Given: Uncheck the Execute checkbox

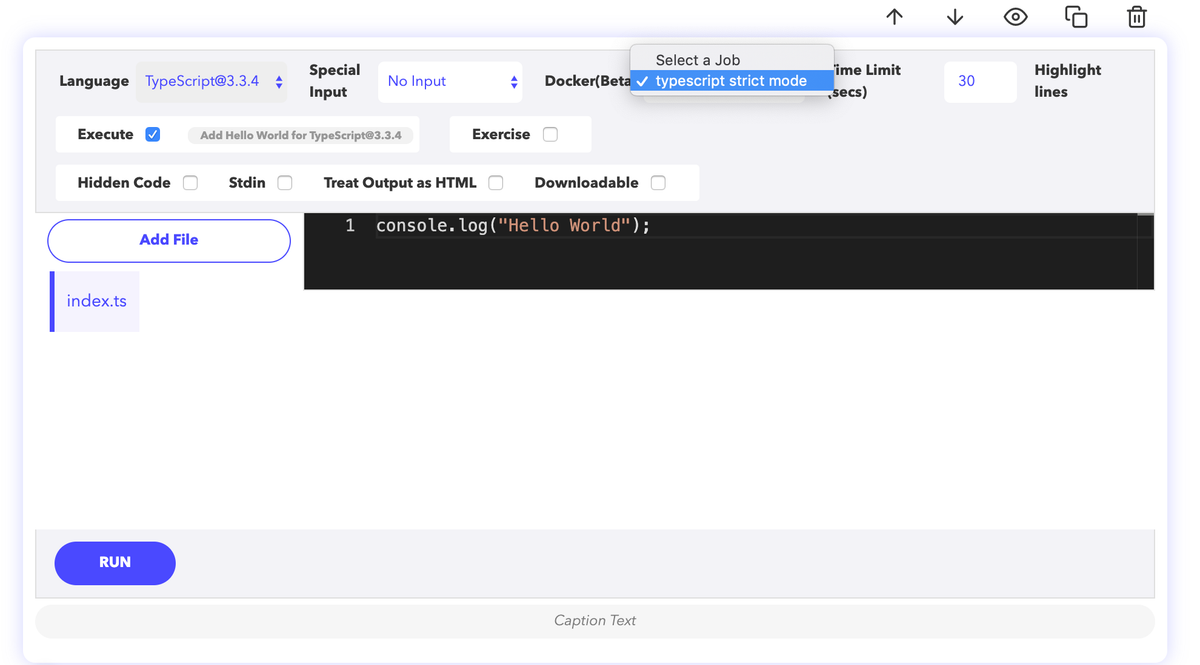Looking at the screenshot, I should click(153, 134).
